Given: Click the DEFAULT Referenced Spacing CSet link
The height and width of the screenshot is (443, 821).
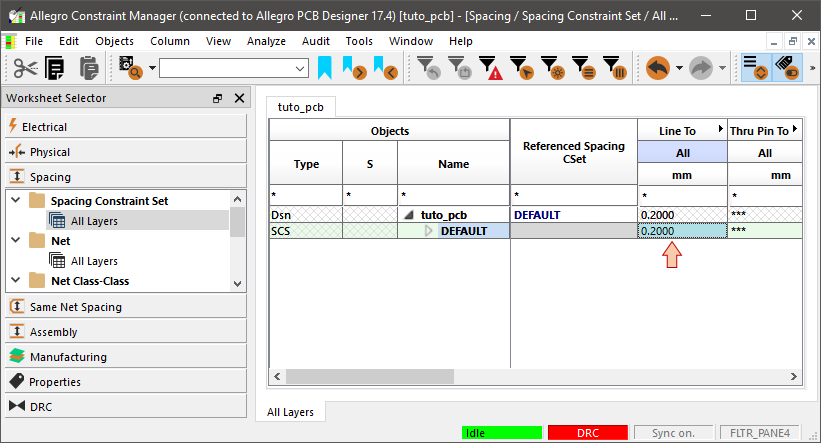Looking at the screenshot, I should pos(537,215).
